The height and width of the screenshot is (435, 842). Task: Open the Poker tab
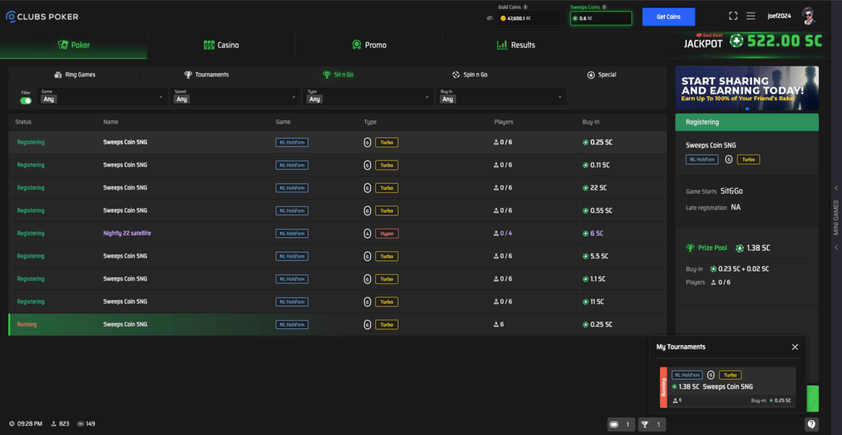click(x=74, y=45)
